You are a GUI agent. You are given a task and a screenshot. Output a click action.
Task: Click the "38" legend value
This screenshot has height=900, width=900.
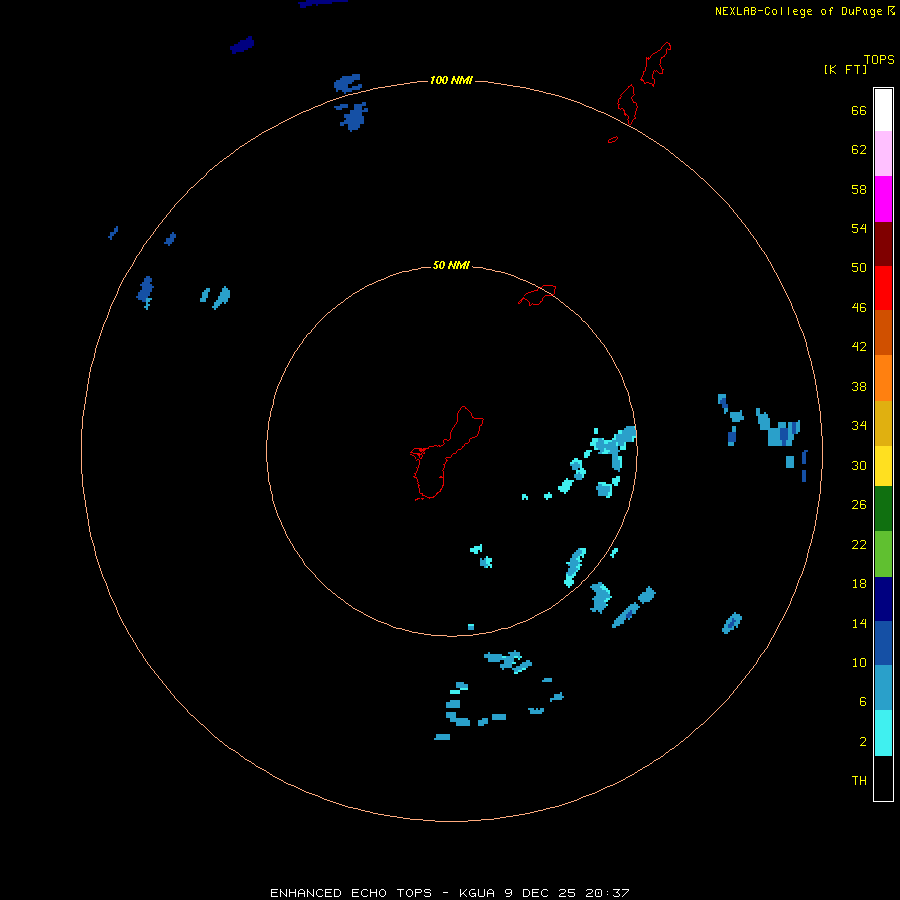tap(859, 387)
